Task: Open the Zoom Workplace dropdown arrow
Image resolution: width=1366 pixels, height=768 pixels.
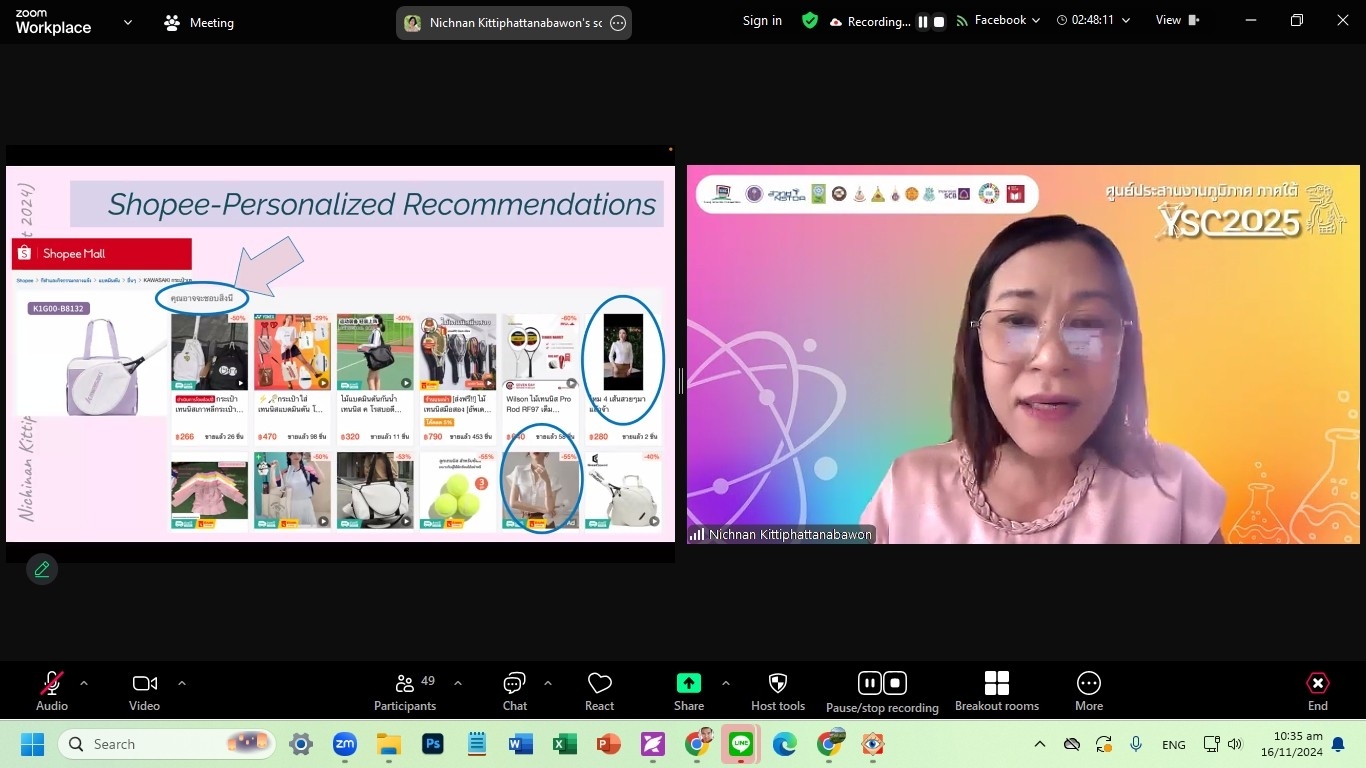Action: (127, 22)
